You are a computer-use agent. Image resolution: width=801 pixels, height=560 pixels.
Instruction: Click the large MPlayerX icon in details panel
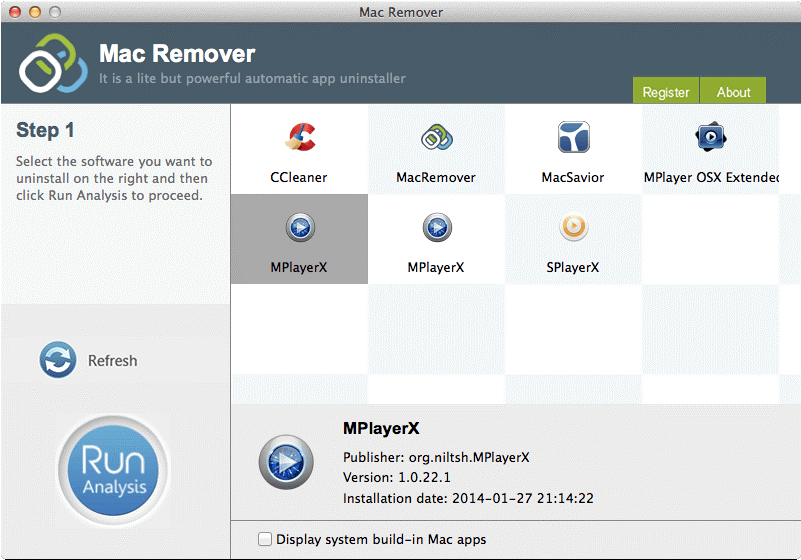click(x=286, y=462)
